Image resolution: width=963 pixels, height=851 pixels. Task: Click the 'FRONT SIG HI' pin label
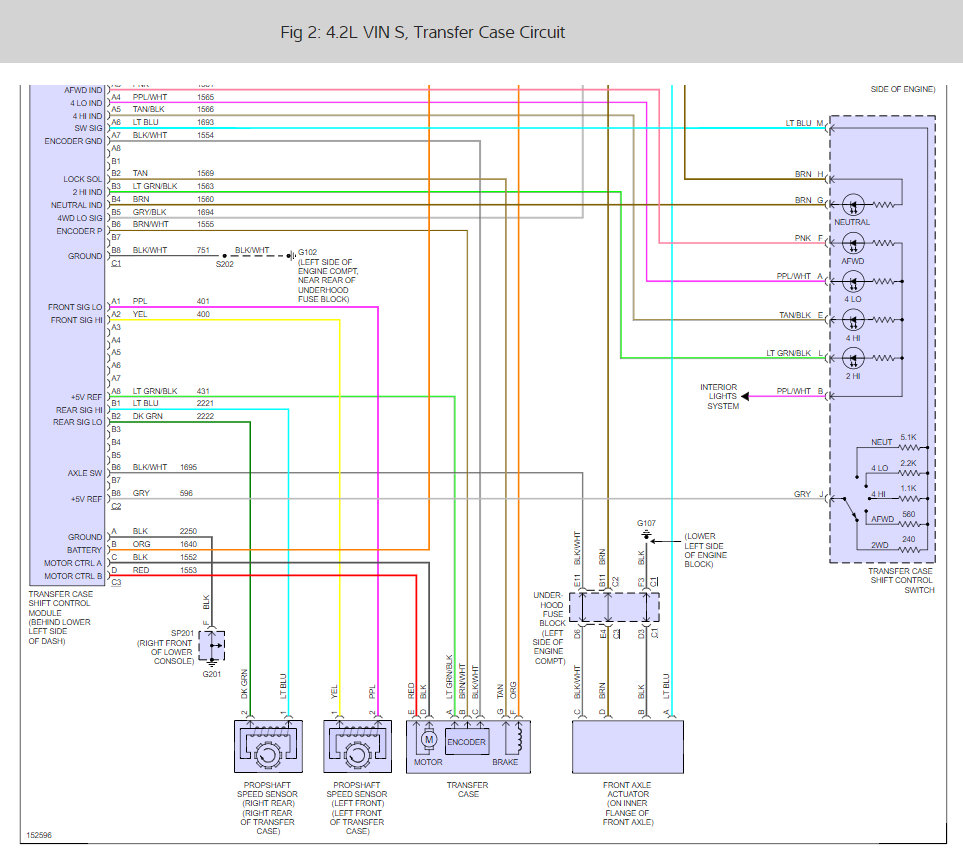pyautogui.click(x=77, y=320)
